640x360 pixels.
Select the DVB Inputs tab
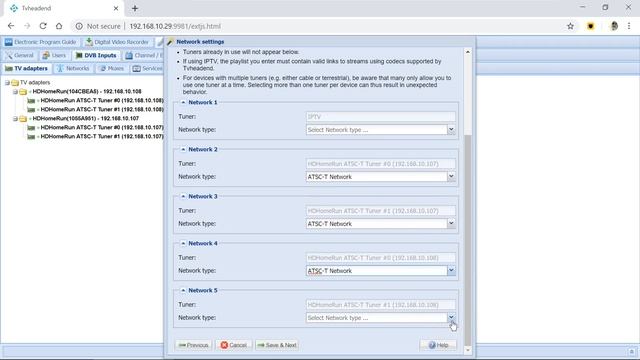(96, 56)
